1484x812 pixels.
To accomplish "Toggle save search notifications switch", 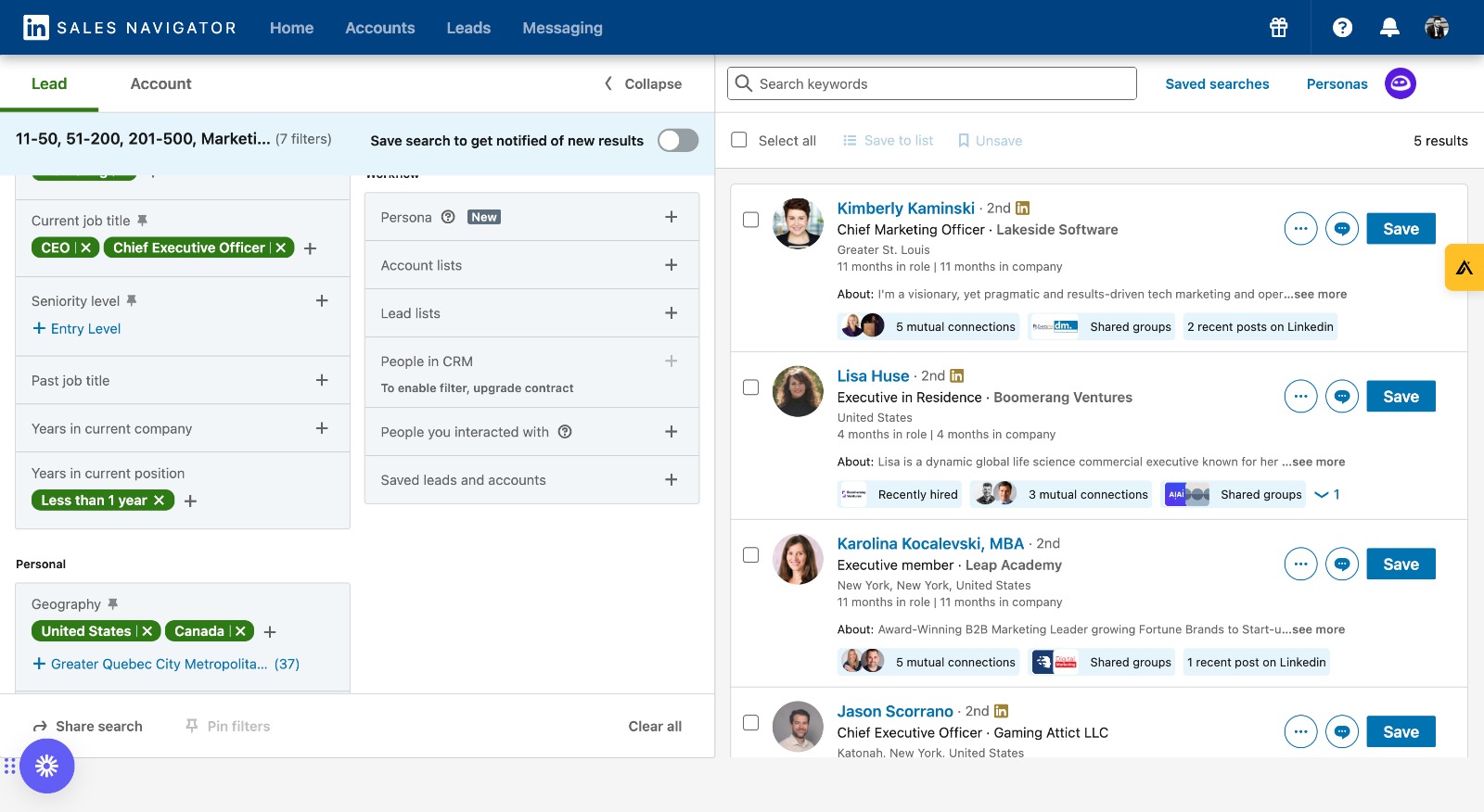I will tap(678, 140).
